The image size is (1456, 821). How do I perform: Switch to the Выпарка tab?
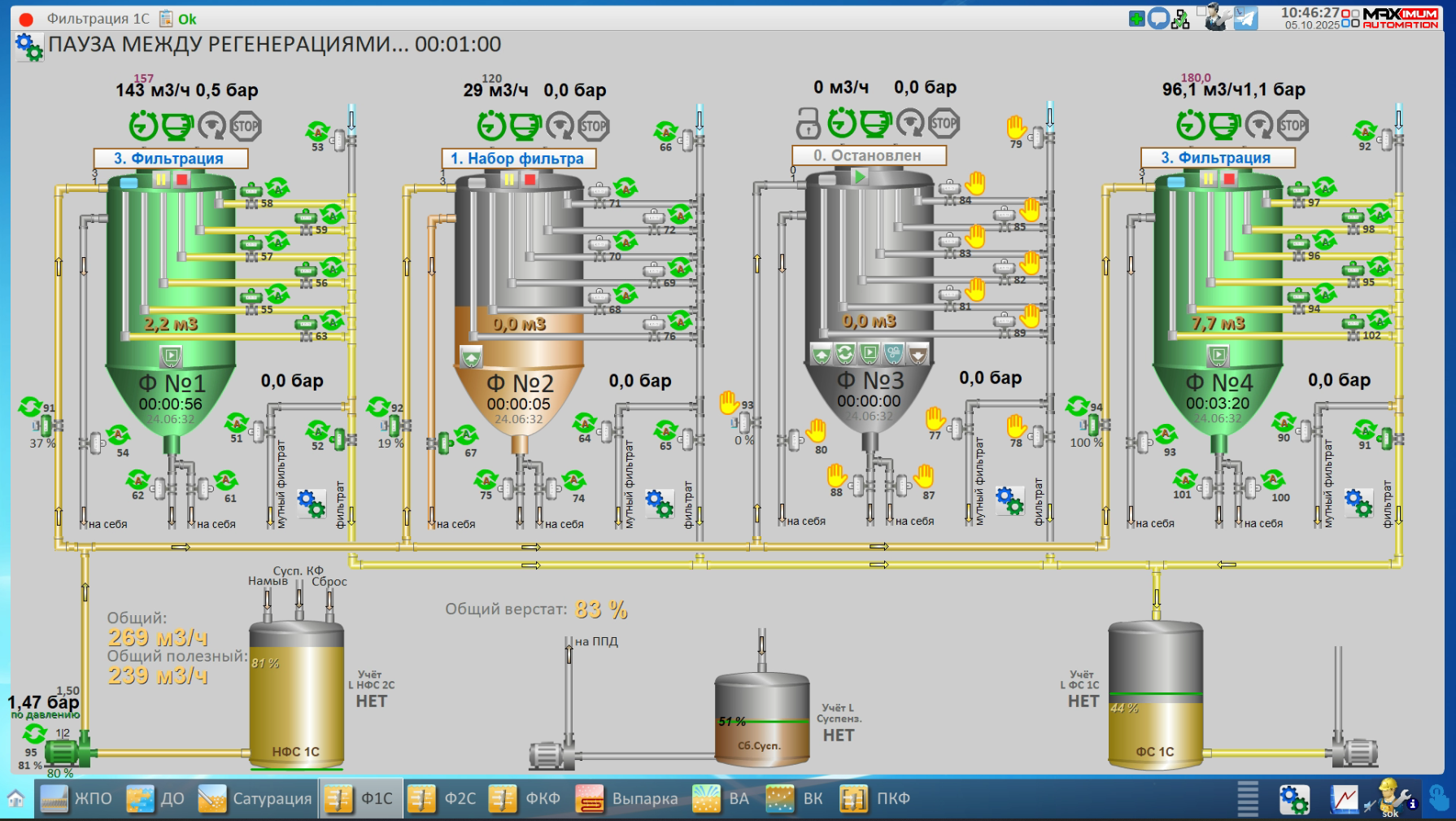coord(627,798)
